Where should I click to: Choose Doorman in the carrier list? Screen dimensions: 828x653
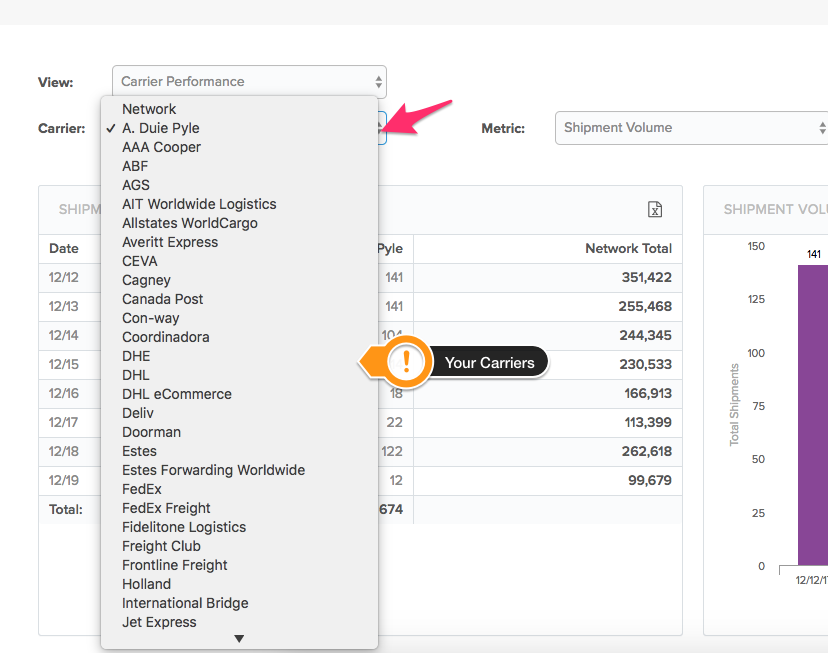click(x=239, y=432)
